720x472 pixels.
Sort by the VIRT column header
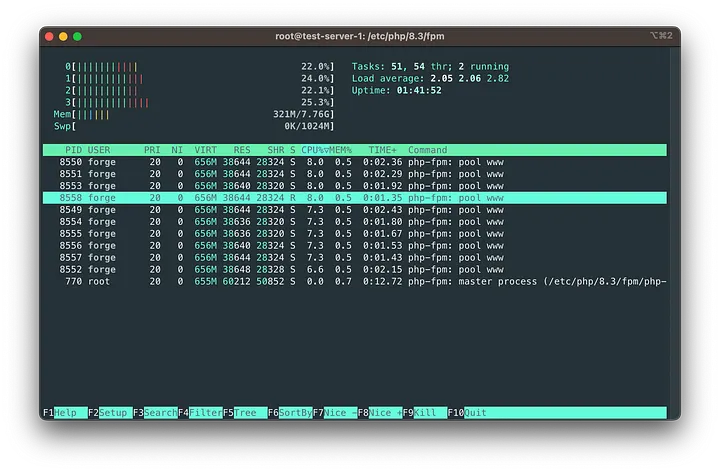click(205, 150)
